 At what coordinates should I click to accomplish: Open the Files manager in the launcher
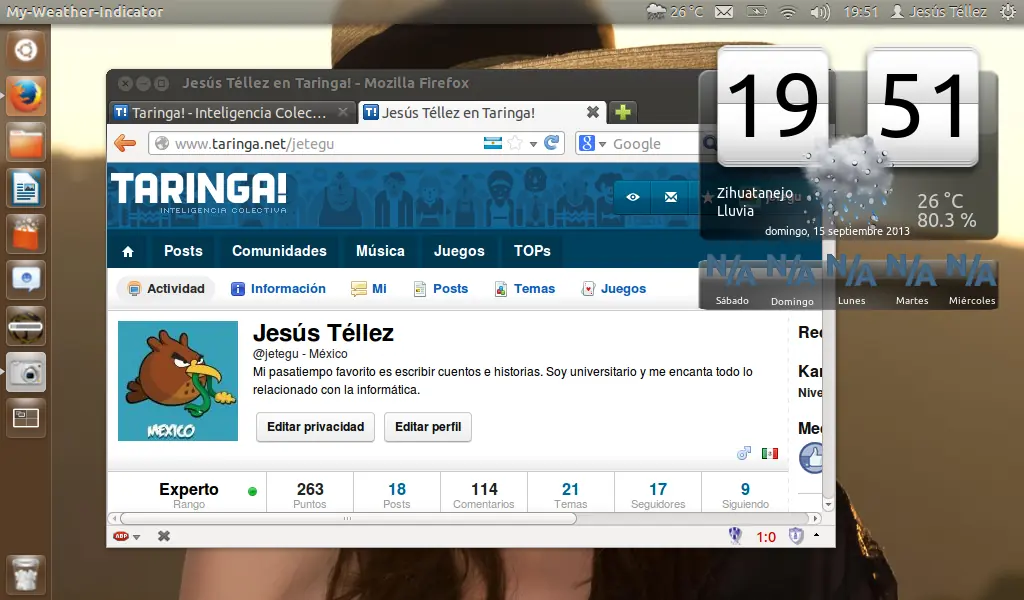(25, 142)
